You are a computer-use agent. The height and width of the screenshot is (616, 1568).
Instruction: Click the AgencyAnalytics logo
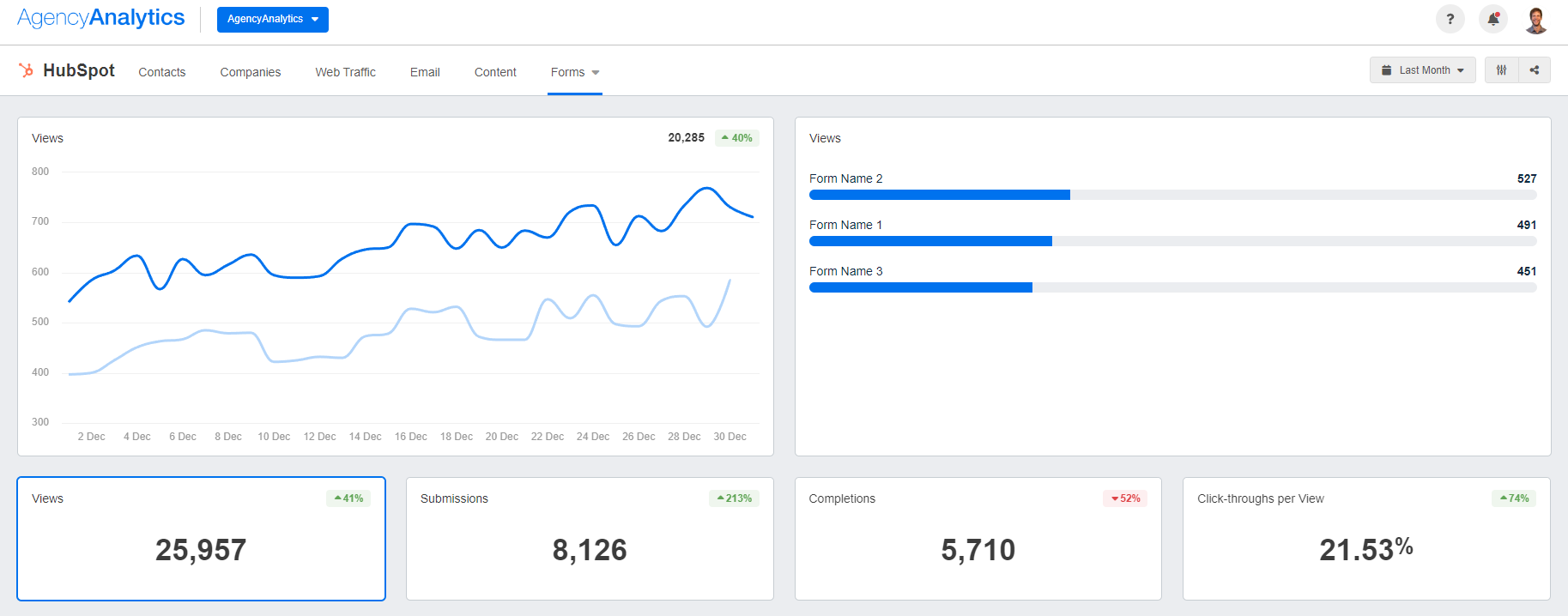[101, 18]
